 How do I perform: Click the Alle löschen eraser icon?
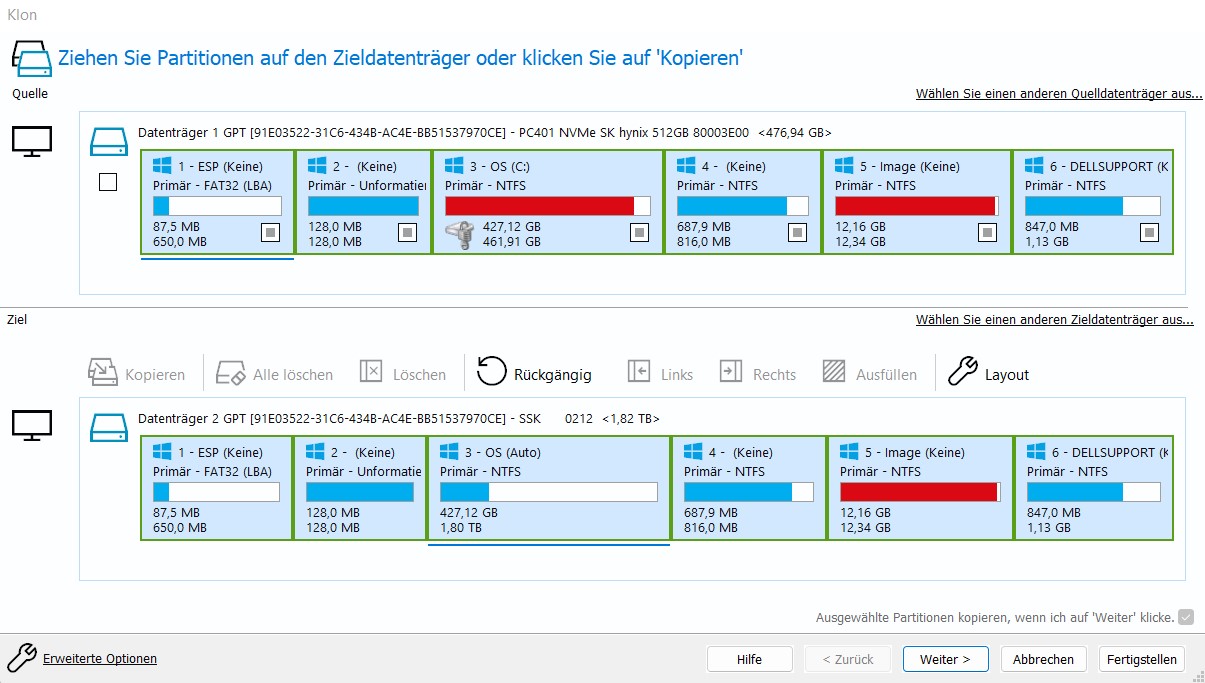click(x=231, y=373)
